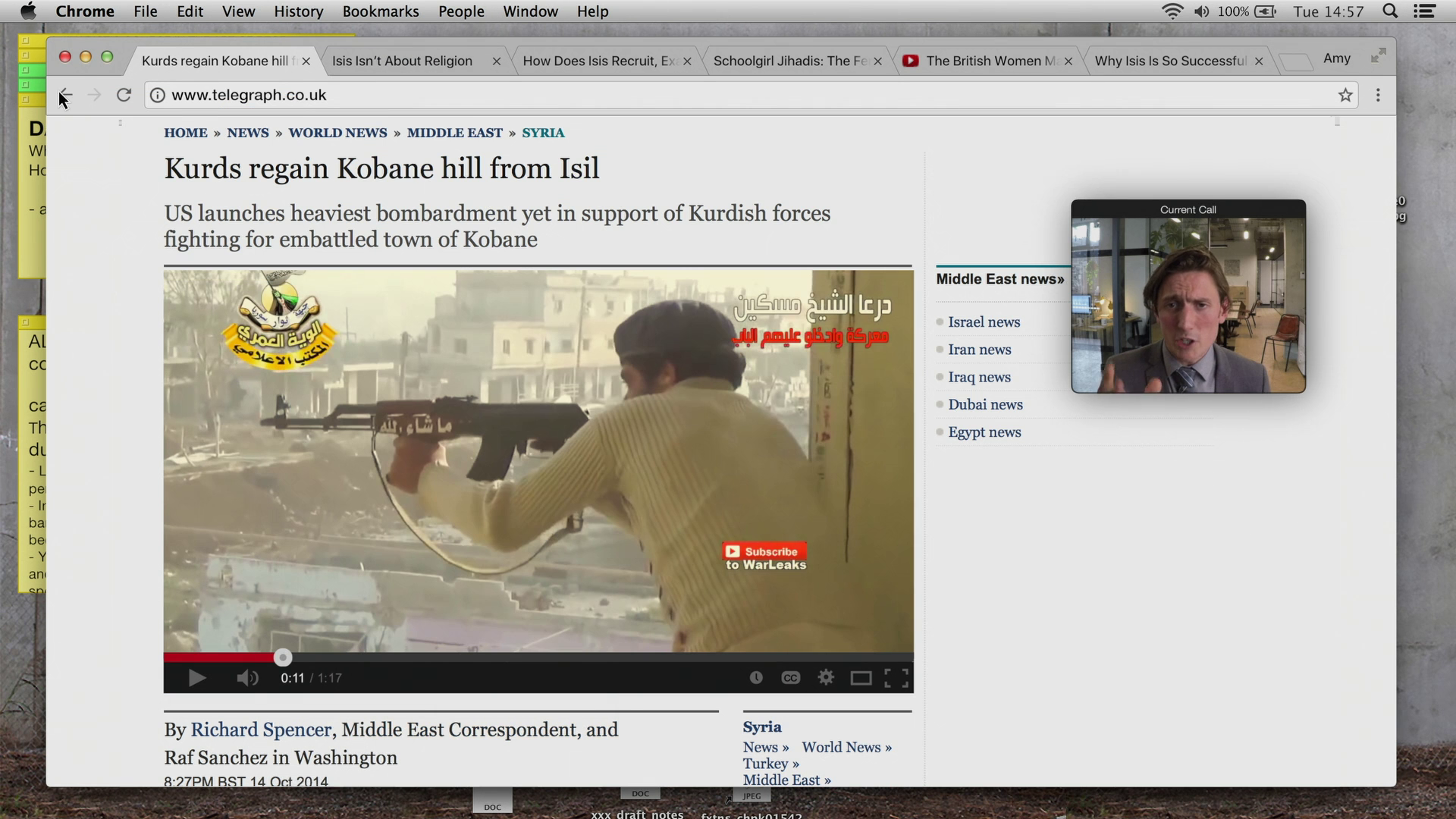1456x819 pixels.
Task: Close The British Women tab
Action: tap(1068, 61)
